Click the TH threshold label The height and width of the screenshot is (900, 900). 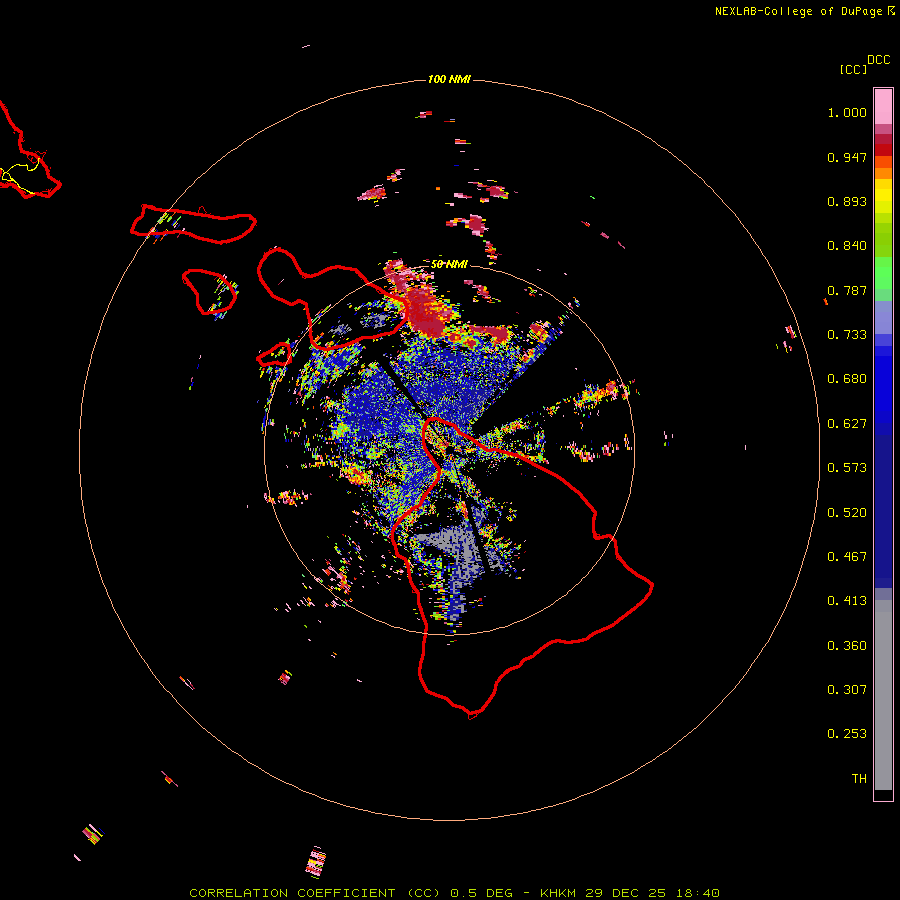point(859,779)
